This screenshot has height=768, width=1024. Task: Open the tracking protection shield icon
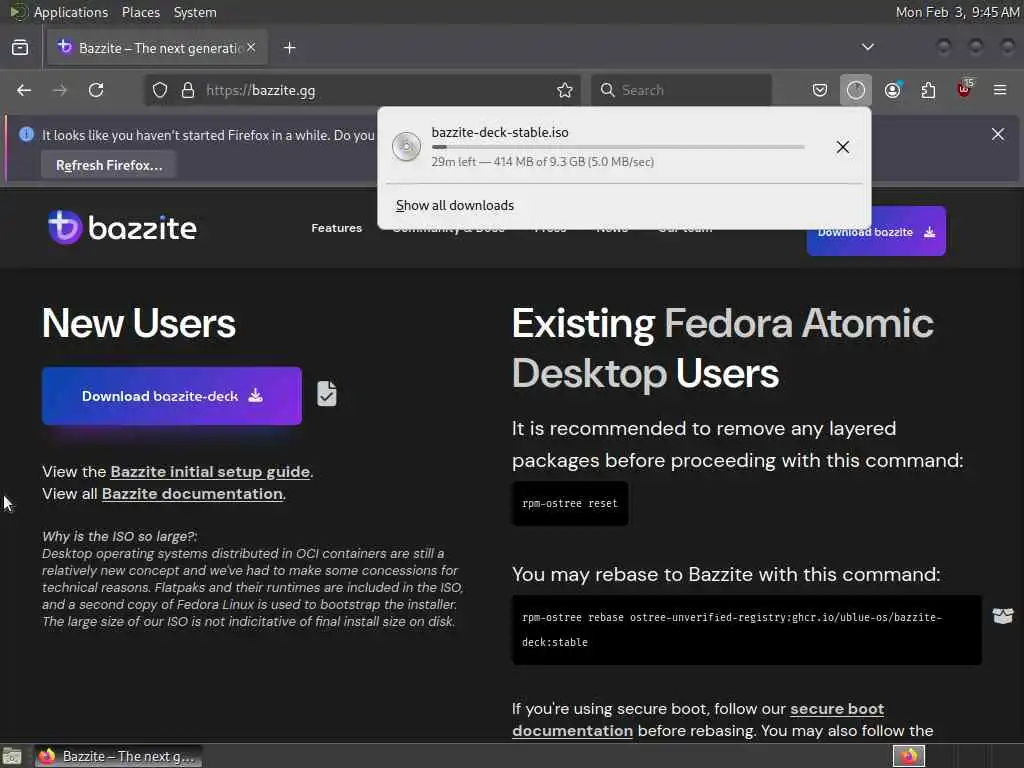160,90
